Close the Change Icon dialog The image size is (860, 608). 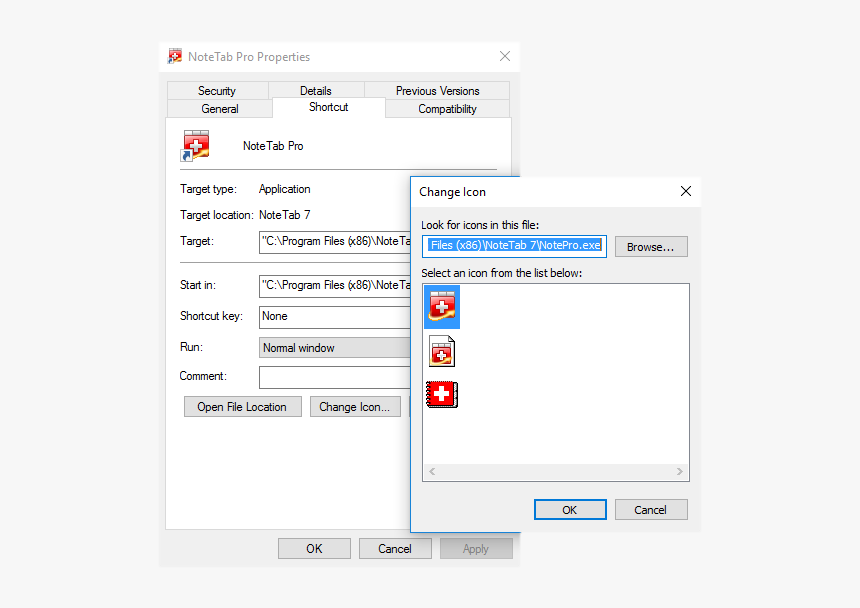pyautogui.click(x=686, y=191)
